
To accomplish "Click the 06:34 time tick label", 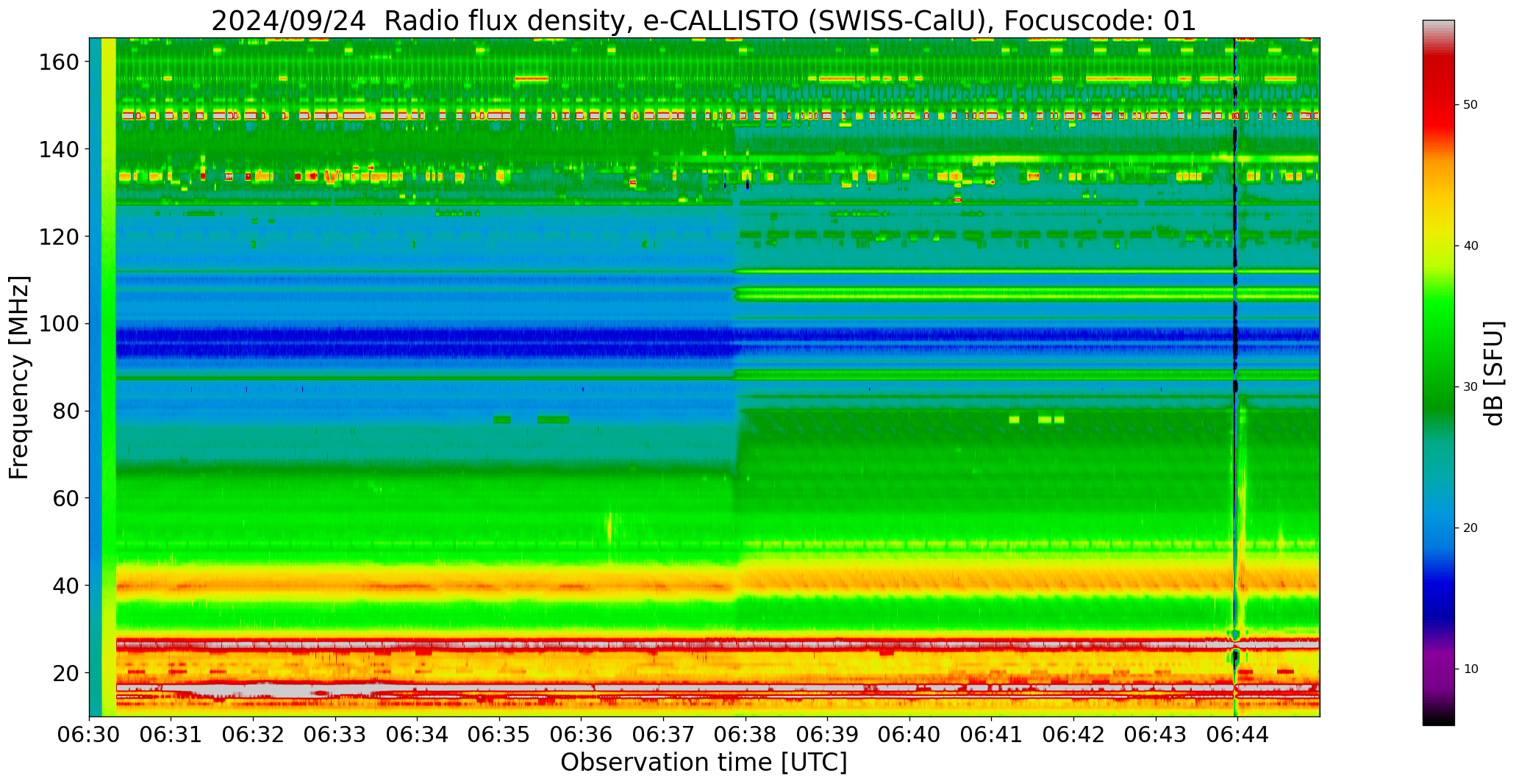I will [x=418, y=733].
